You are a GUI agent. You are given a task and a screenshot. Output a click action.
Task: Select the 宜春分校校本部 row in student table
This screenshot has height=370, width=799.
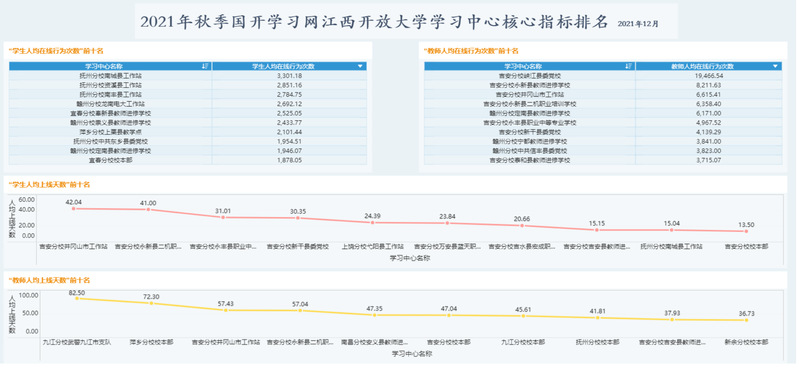tap(188, 160)
